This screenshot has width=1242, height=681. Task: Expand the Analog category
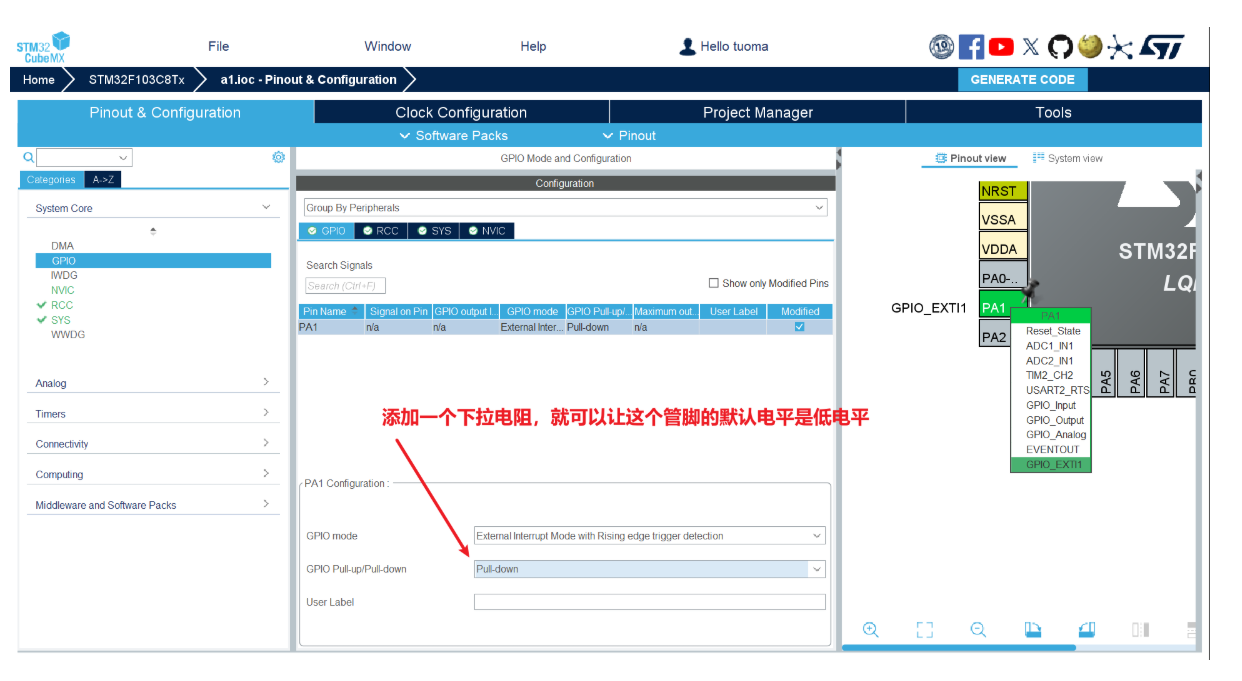pos(266,382)
